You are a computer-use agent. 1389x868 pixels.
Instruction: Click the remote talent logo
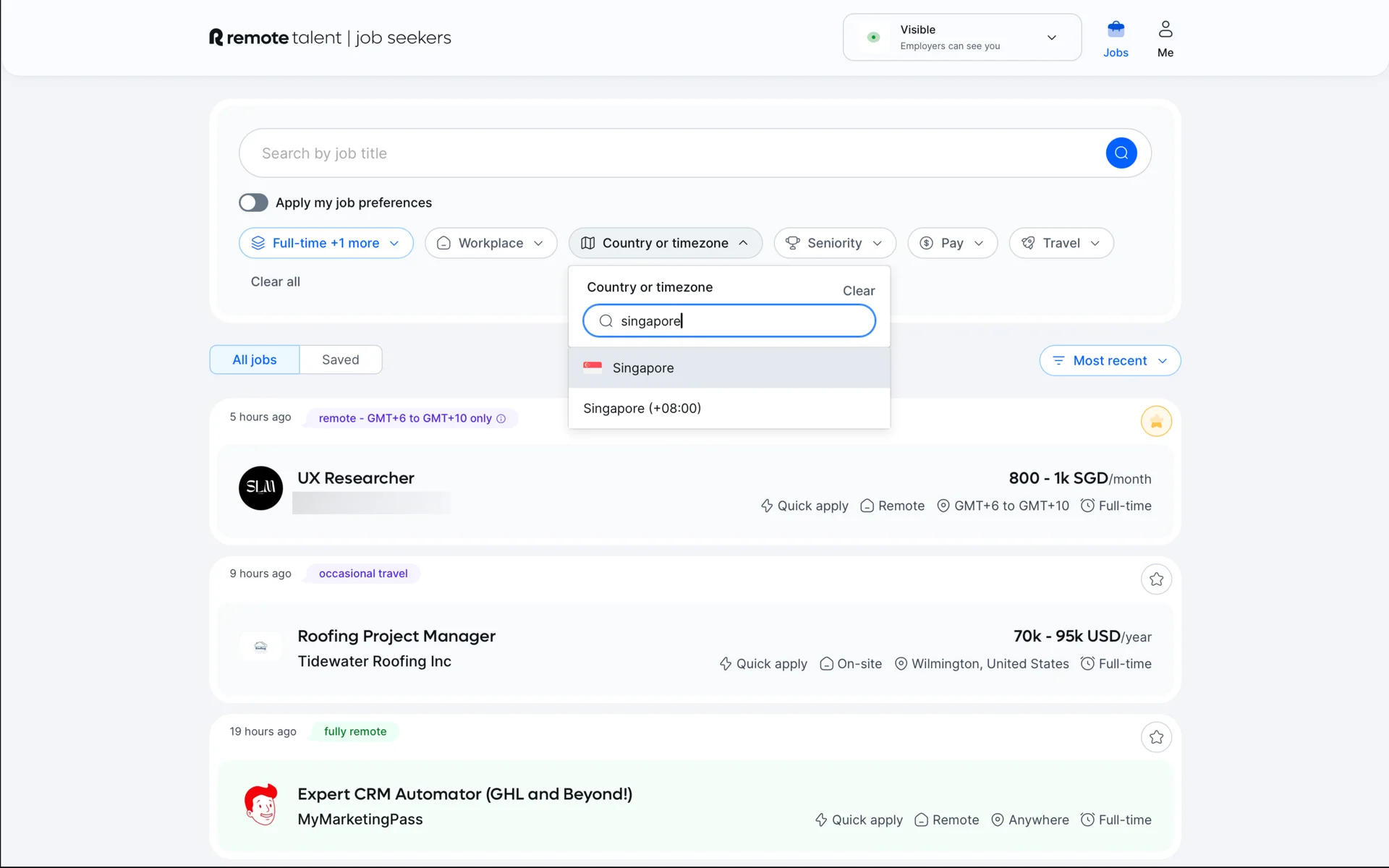[329, 38]
